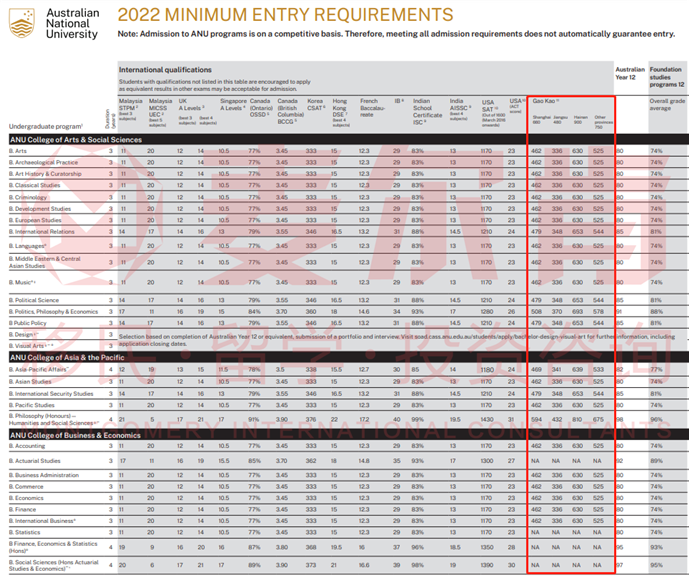Click the 'Overall grade average' subheader
The image size is (689, 577).
(667, 105)
